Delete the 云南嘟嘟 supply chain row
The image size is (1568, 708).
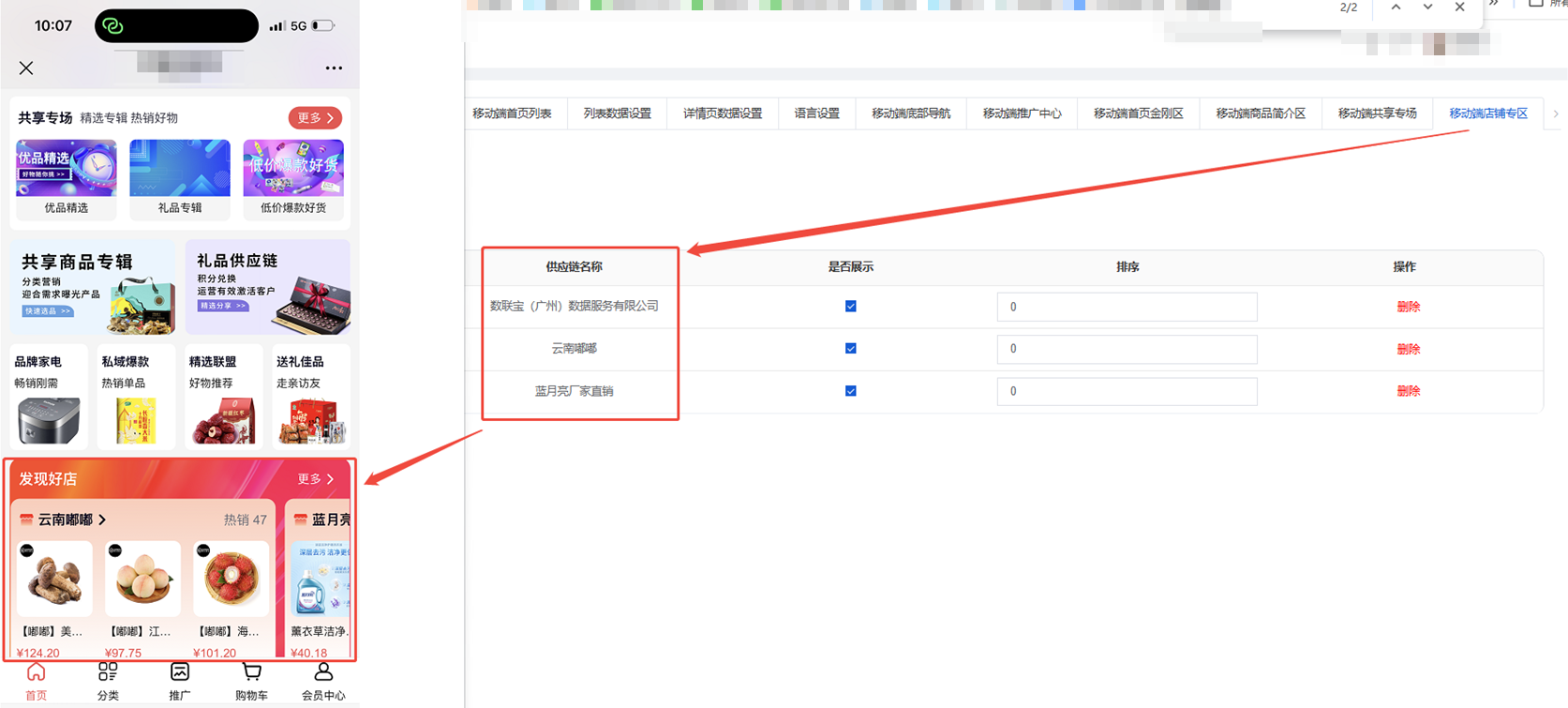(x=1408, y=349)
